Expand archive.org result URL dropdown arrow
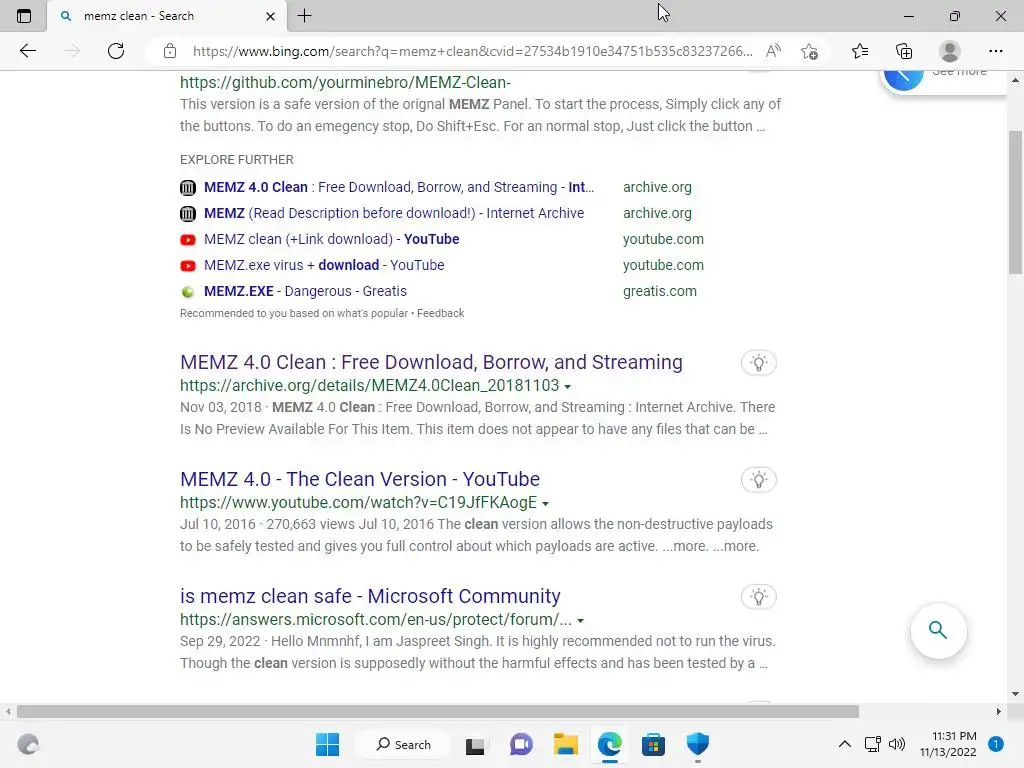Image resolution: width=1024 pixels, height=768 pixels. click(568, 387)
